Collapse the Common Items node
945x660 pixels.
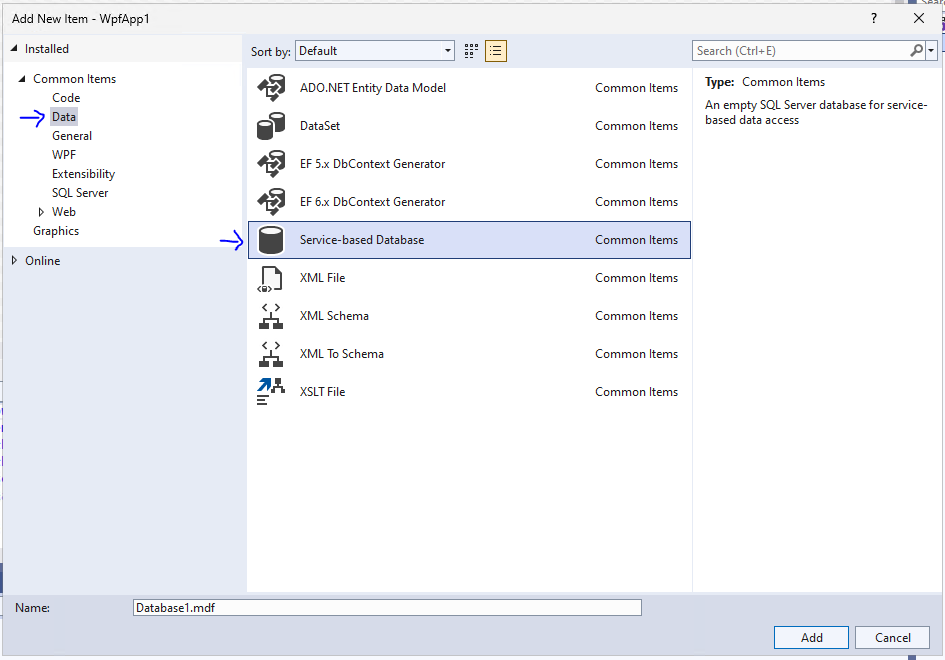coord(22,78)
